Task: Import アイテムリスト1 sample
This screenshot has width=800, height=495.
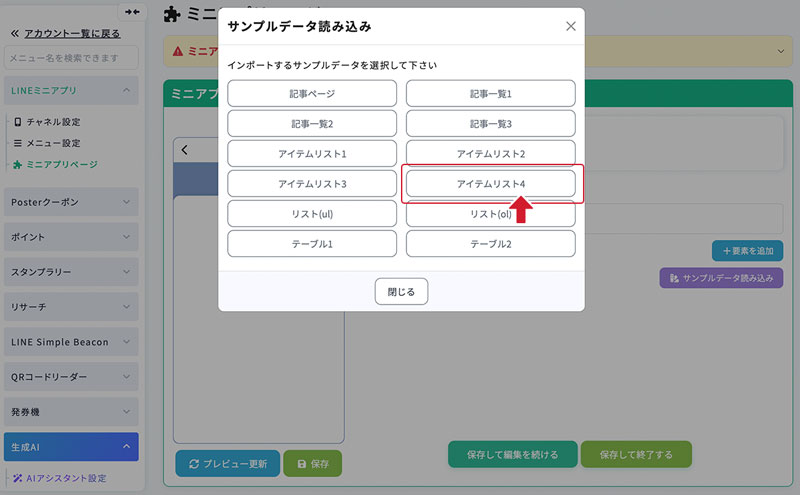Action: pyautogui.click(x=312, y=154)
